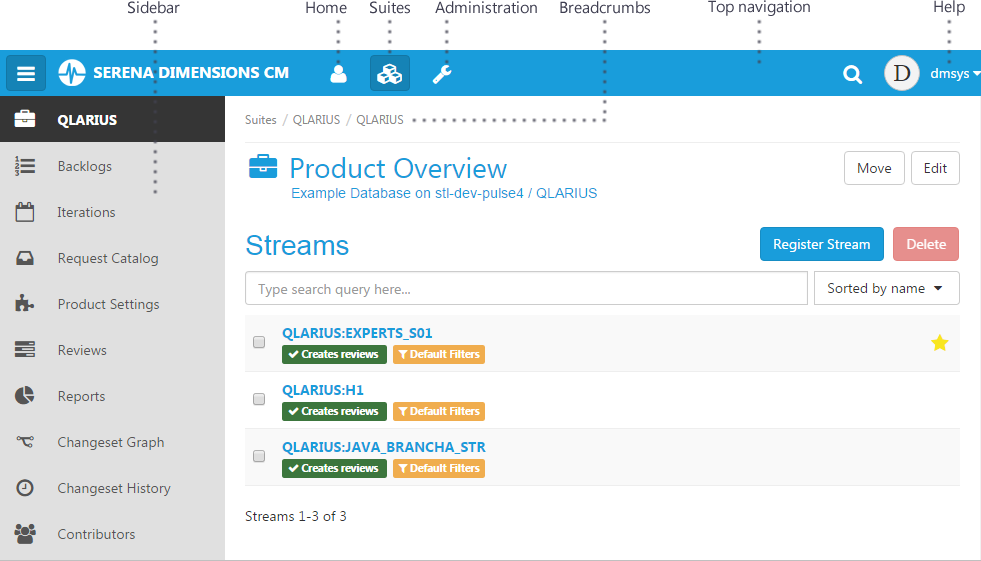This screenshot has height=561, width=981.
Task: Click Default Filters badge for EXPERTS_S01
Action: coord(439,354)
